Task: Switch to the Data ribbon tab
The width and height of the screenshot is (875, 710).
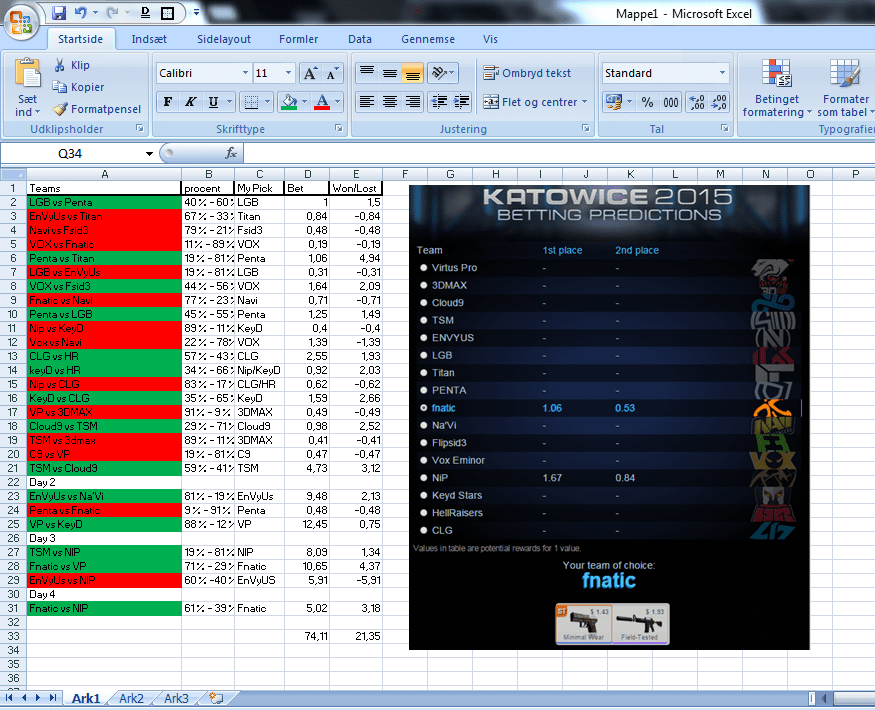Action: pyautogui.click(x=360, y=39)
